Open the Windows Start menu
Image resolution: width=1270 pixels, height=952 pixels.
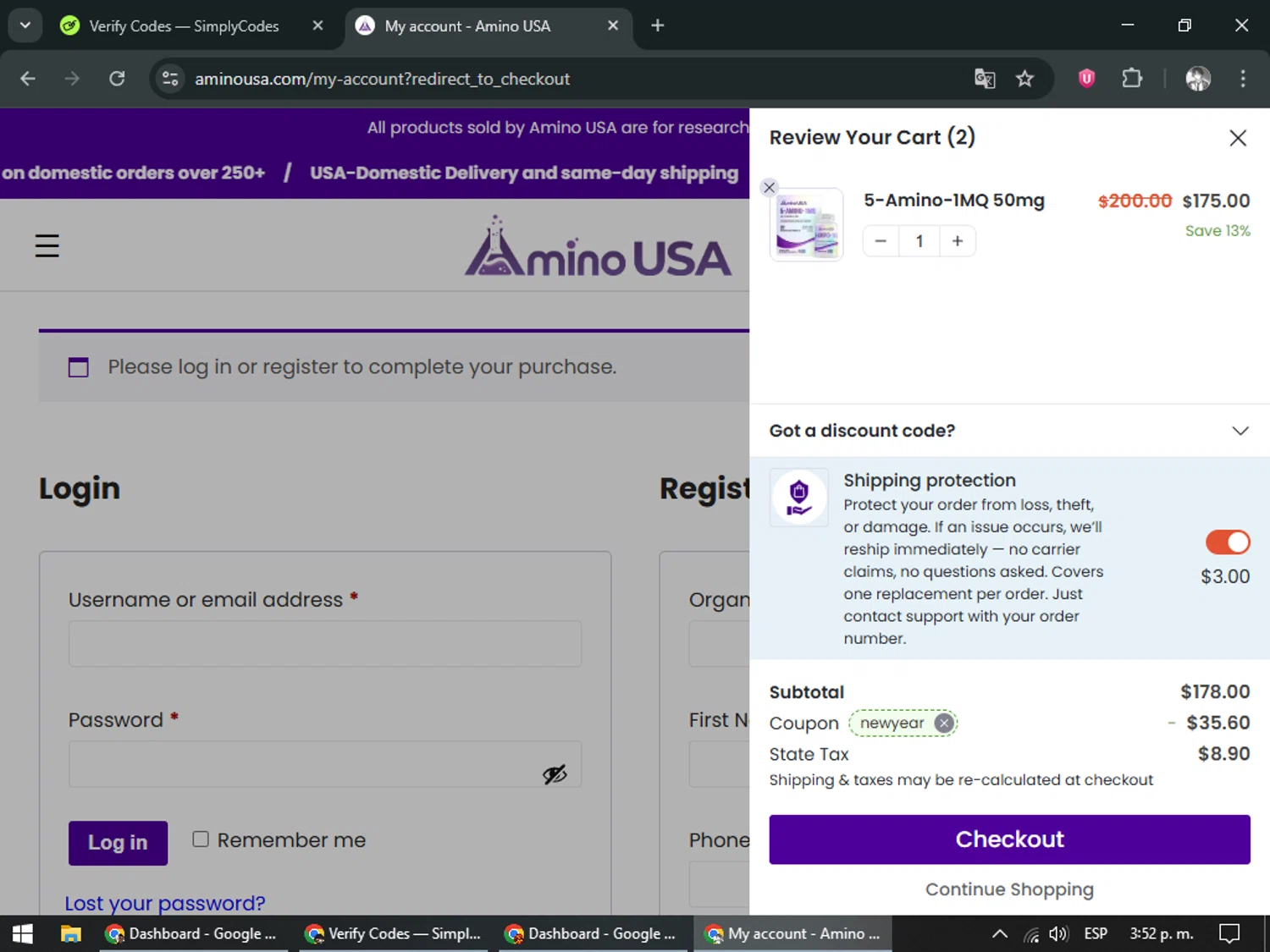click(23, 933)
